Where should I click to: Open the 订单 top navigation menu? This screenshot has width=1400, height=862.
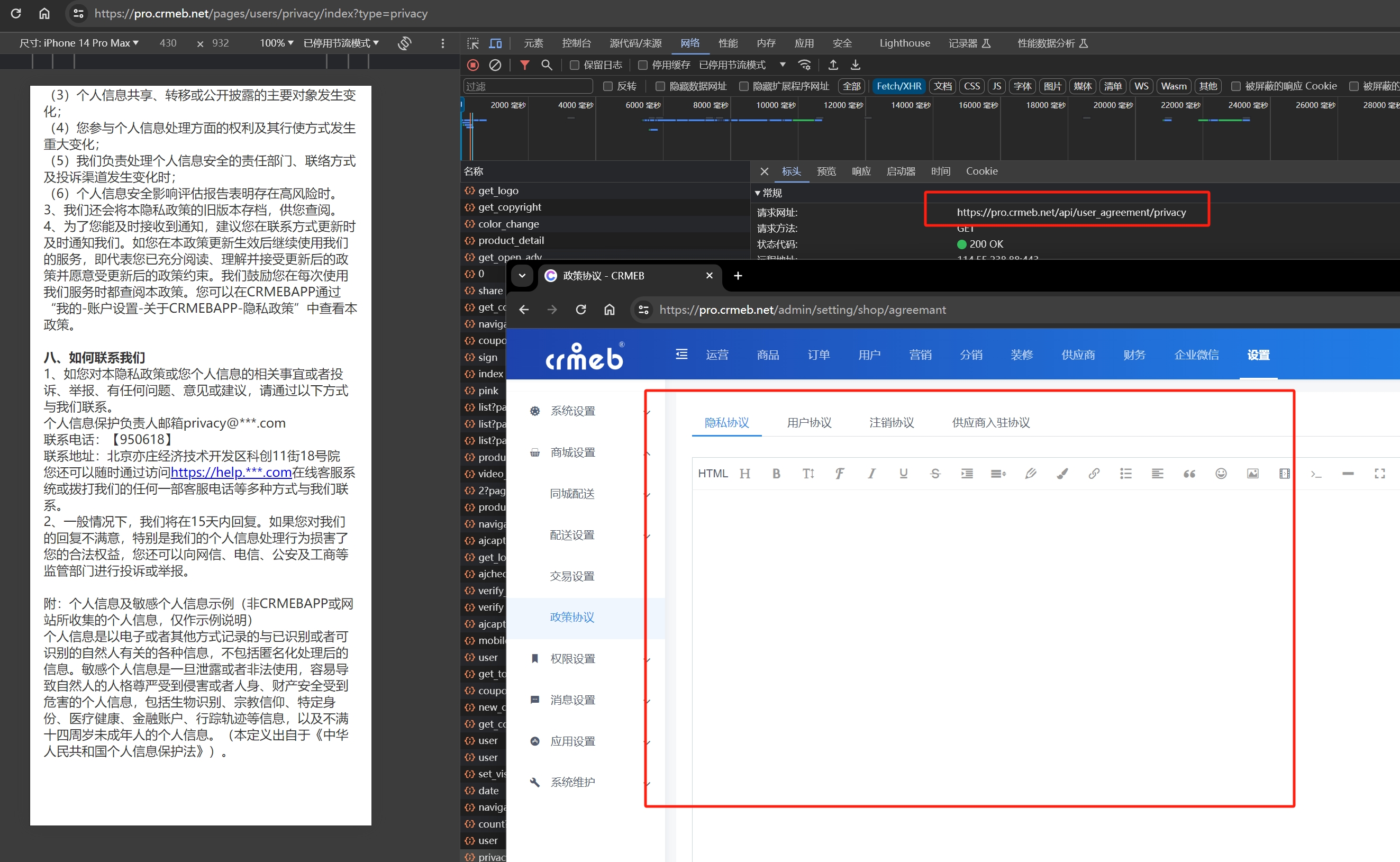[819, 355]
